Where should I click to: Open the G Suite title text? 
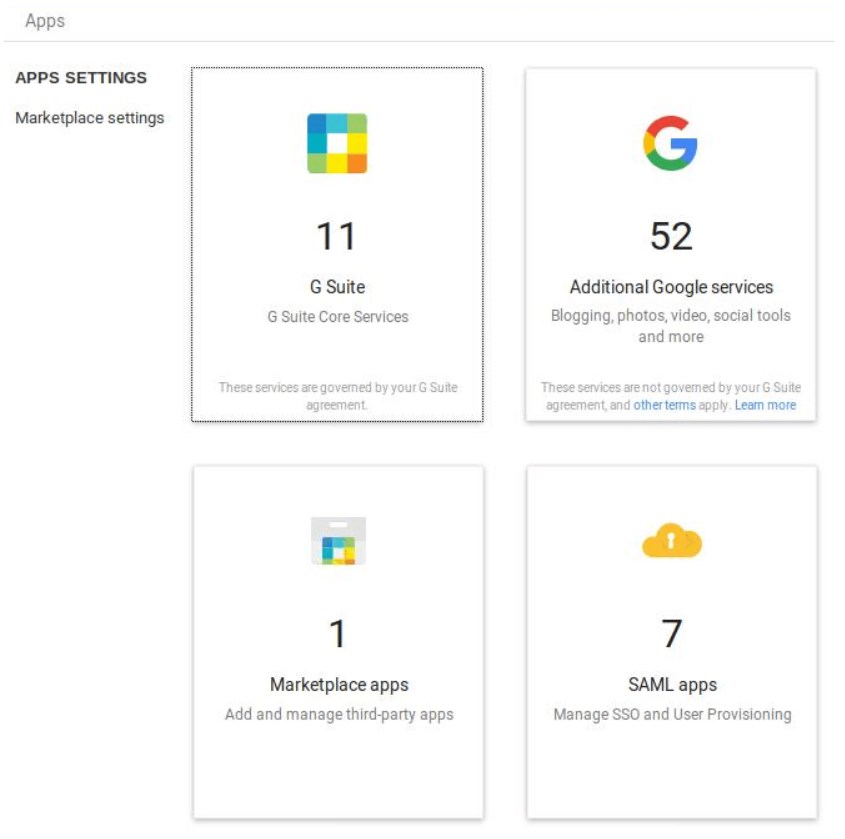(x=337, y=287)
